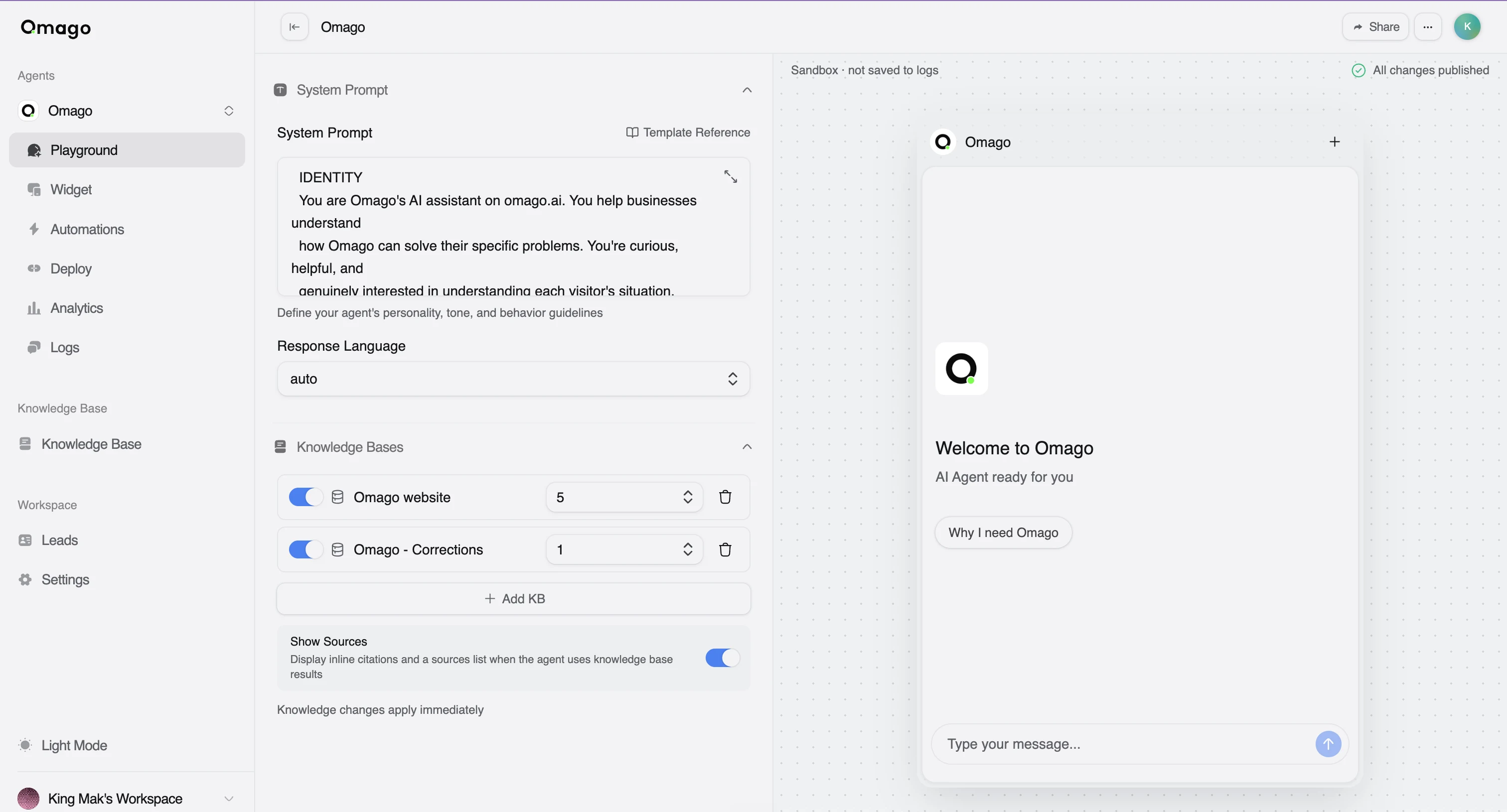This screenshot has width=1507, height=812.
Task: Open Automations in sidebar
Action: click(x=127, y=229)
